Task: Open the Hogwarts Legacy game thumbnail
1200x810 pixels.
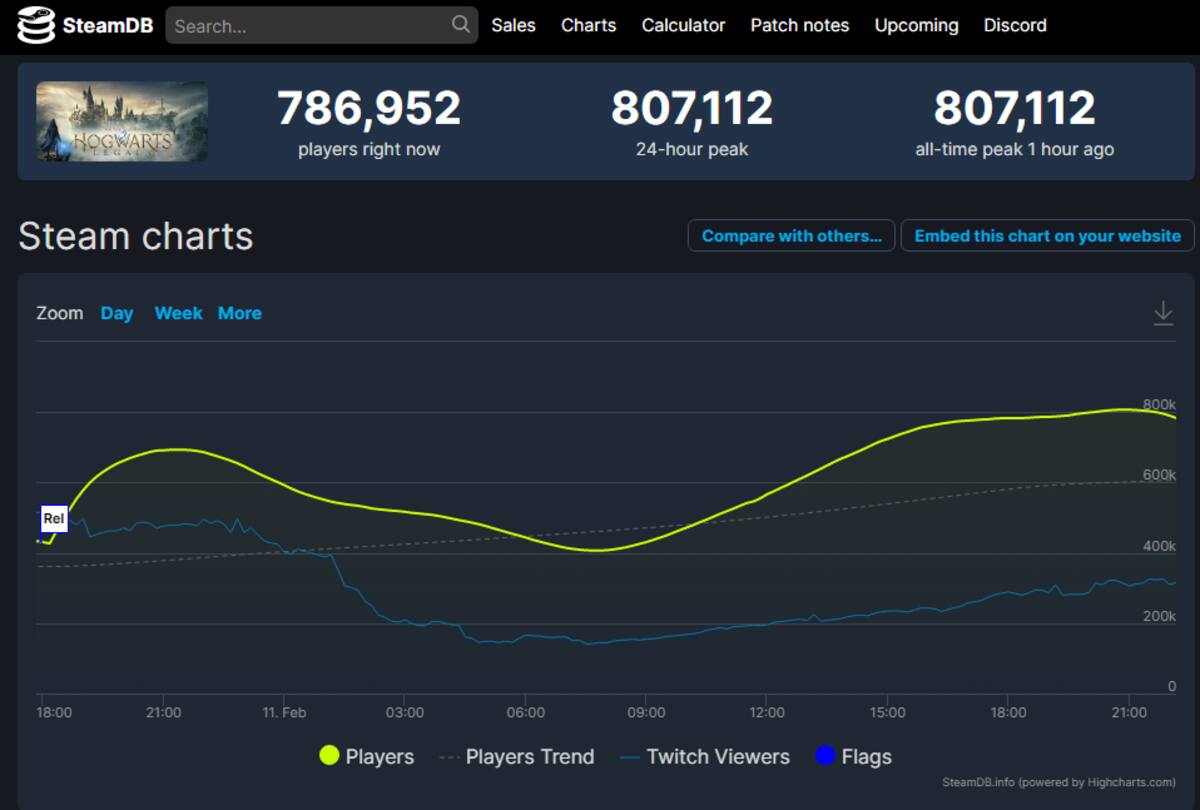Action: point(122,121)
